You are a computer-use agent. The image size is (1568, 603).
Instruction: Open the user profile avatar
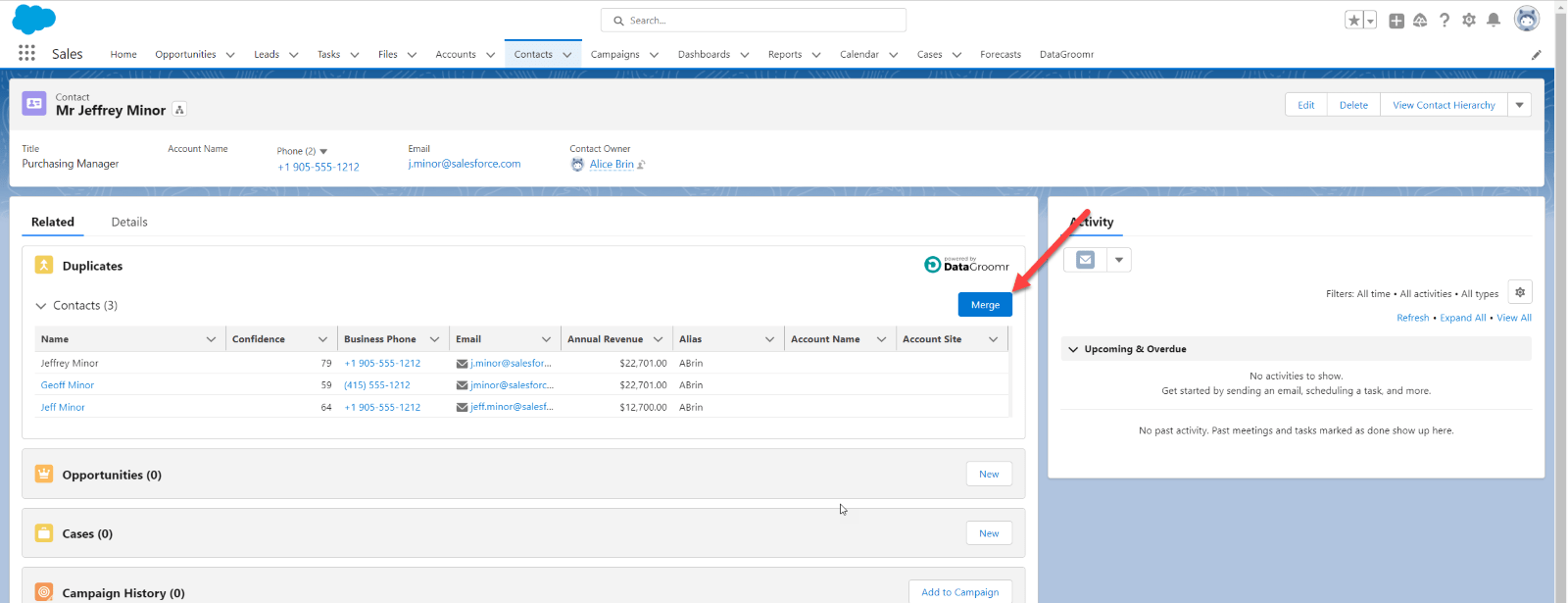(1527, 19)
